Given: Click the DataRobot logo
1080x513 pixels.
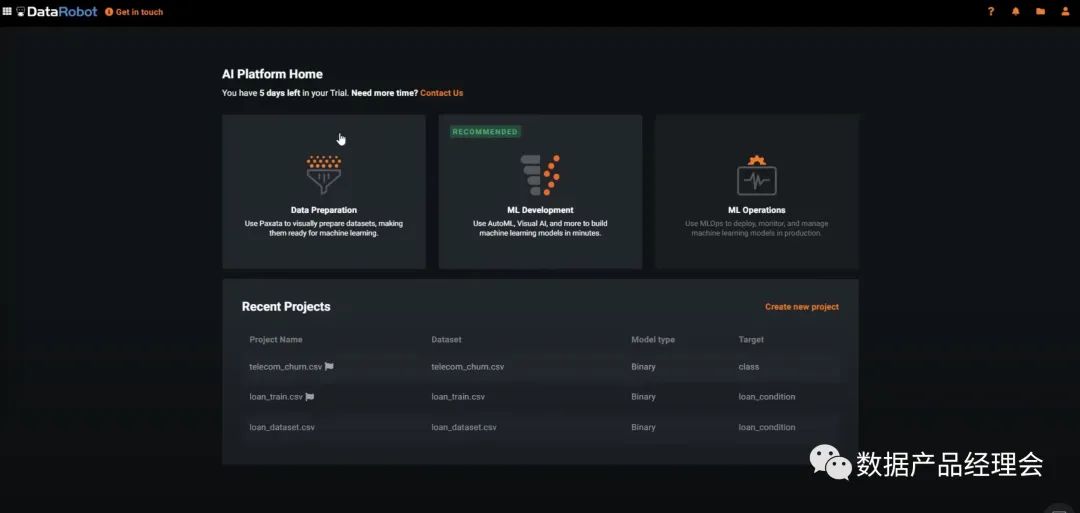Looking at the screenshot, I should click(x=56, y=12).
